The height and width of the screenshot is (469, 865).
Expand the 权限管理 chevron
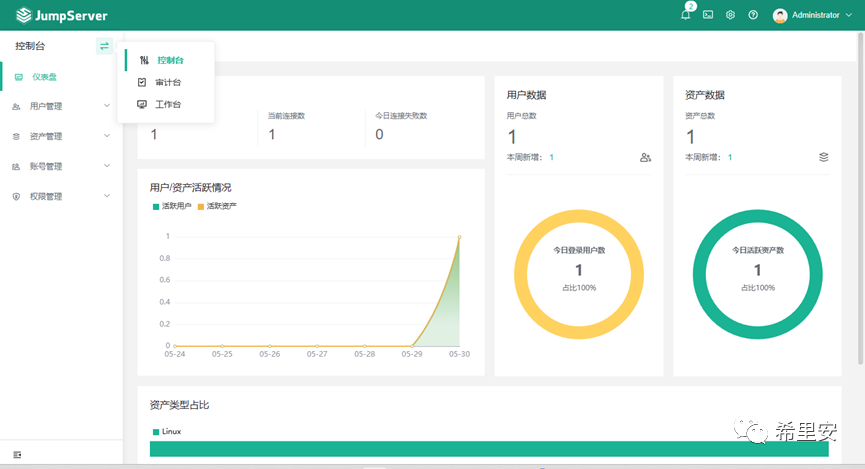tap(107, 195)
